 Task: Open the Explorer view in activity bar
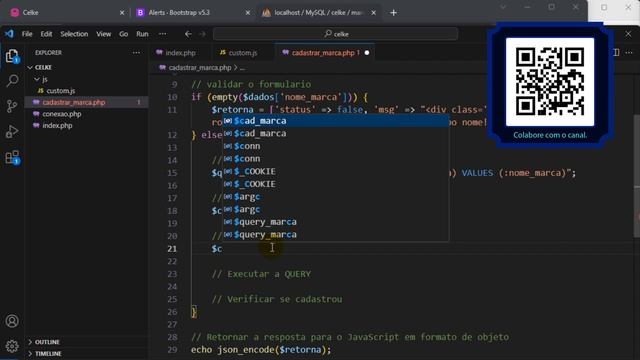12,56
